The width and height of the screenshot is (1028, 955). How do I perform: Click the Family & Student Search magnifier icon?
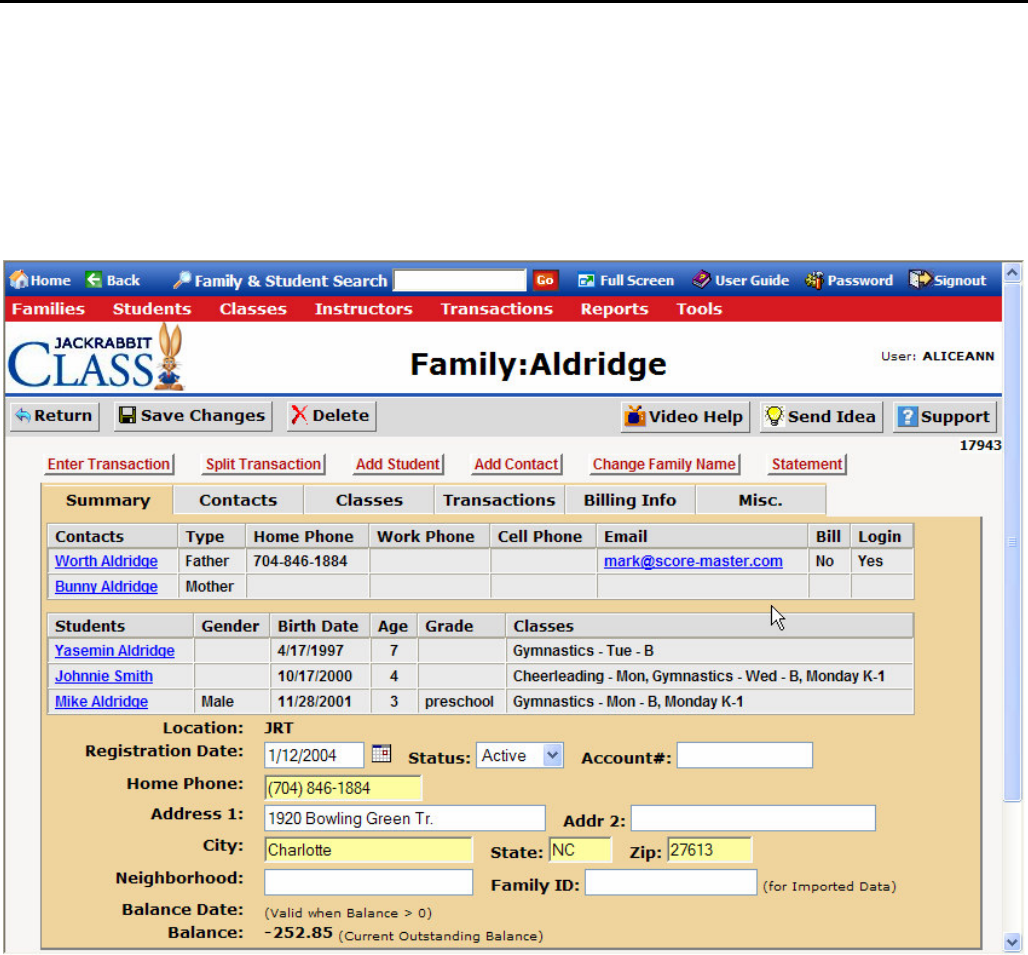click(182, 280)
